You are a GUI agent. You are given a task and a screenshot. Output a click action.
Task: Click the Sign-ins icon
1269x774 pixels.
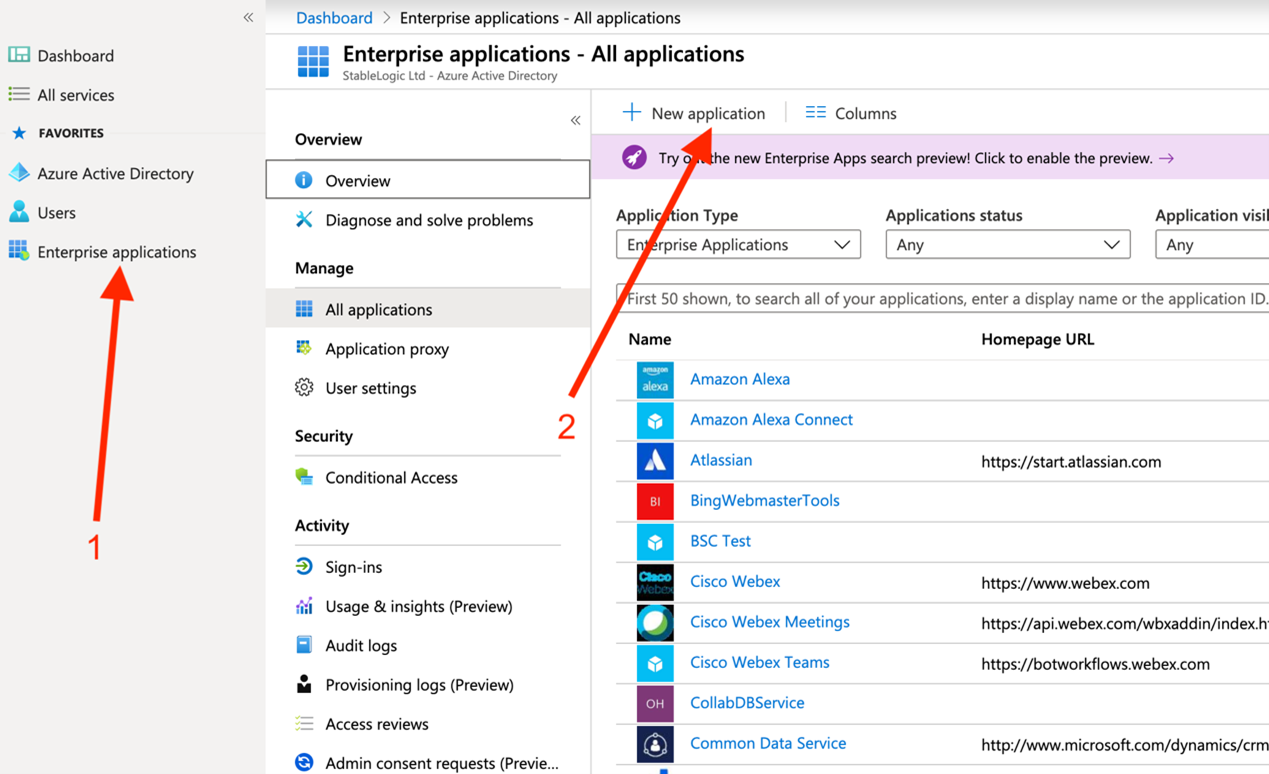coord(304,566)
